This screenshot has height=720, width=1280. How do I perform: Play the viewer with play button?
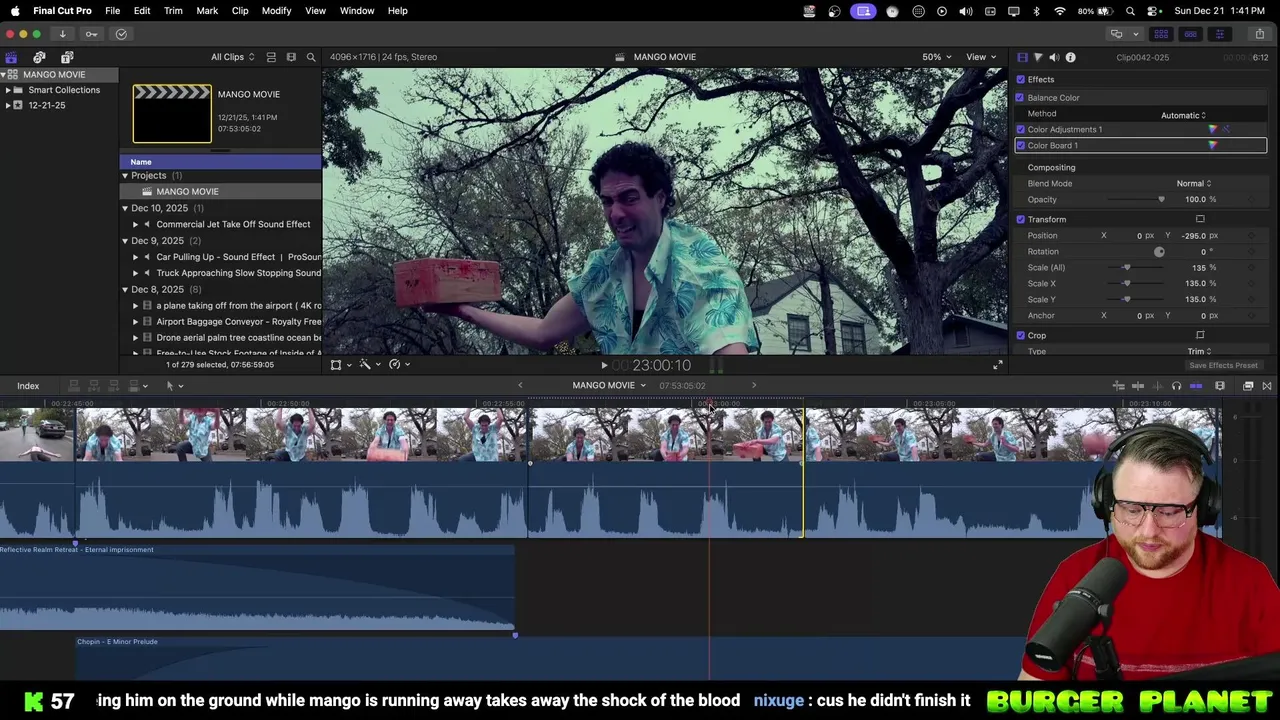point(604,366)
